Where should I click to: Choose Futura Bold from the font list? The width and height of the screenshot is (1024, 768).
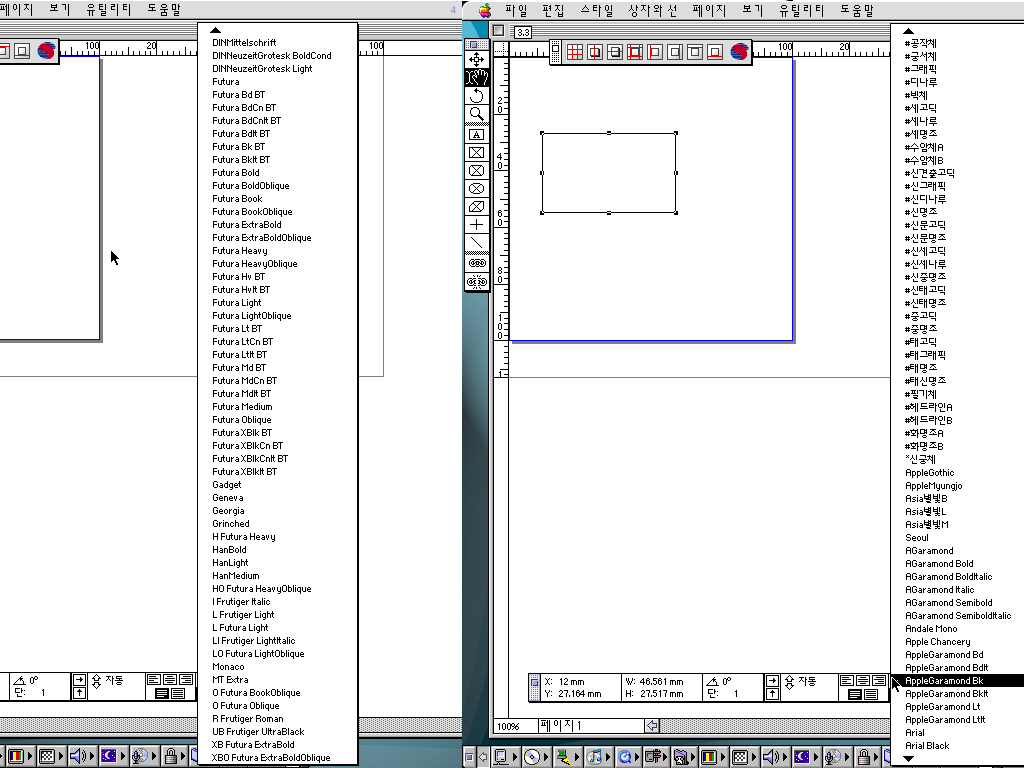tap(236, 173)
